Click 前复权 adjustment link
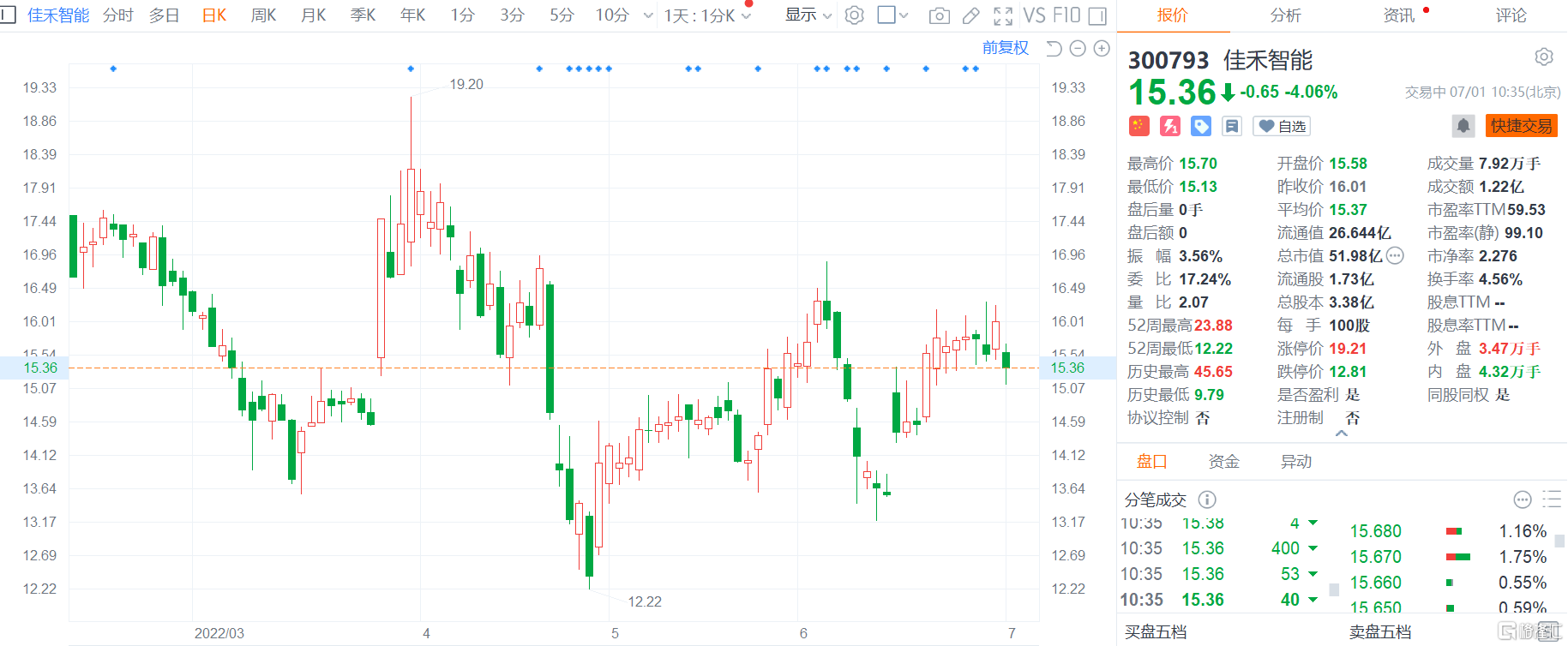Screen dimensions: 1568x646 click(1005, 48)
